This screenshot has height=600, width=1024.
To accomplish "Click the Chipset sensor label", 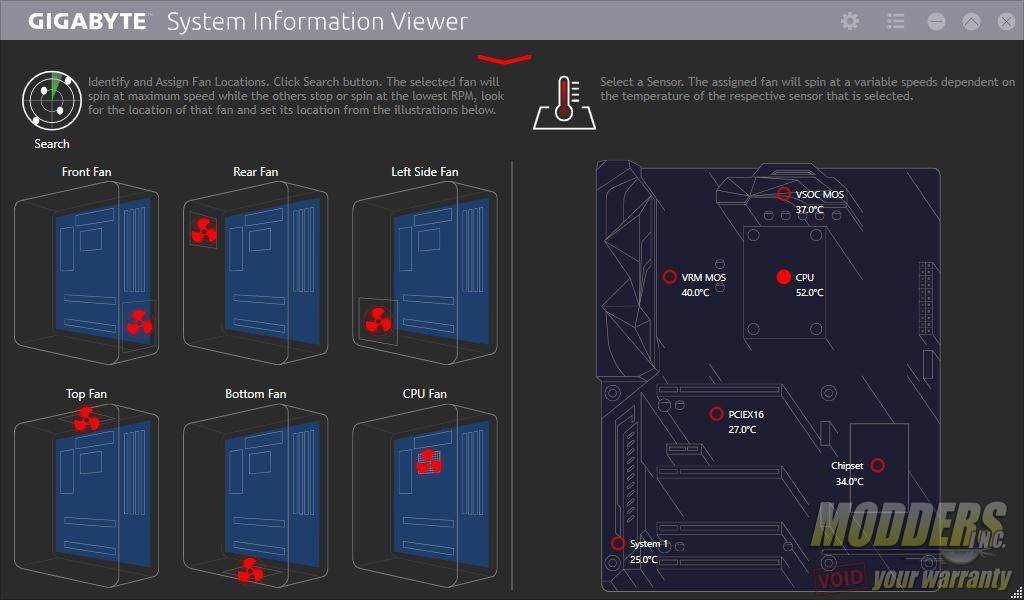I will 847,466.
